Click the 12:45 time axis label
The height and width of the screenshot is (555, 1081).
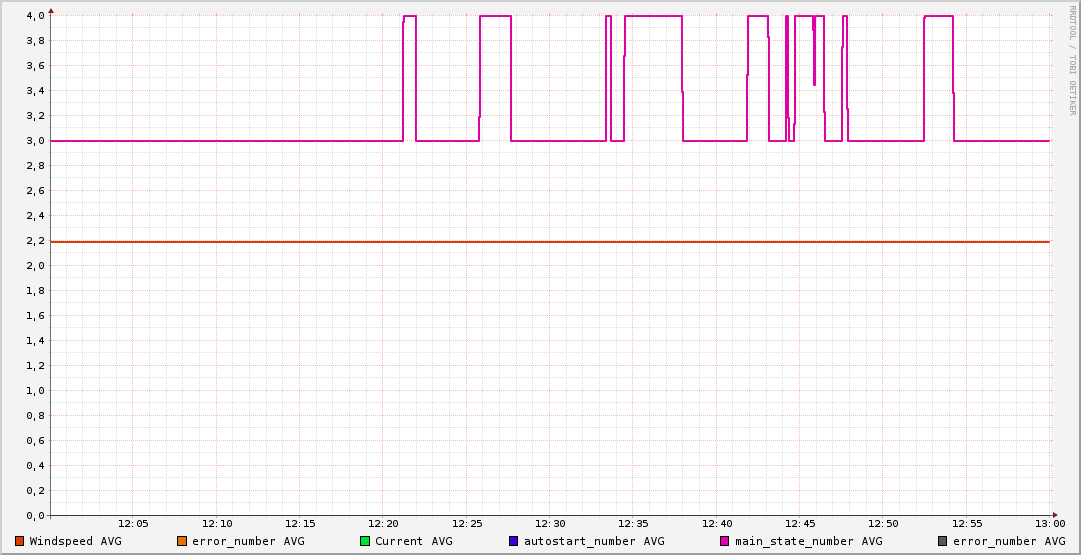coord(800,524)
